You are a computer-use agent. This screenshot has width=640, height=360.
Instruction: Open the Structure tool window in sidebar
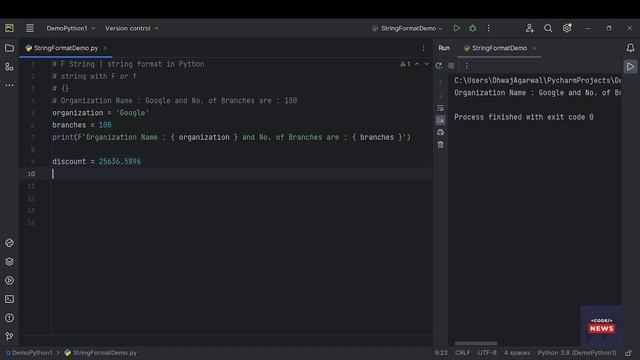click(9, 67)
